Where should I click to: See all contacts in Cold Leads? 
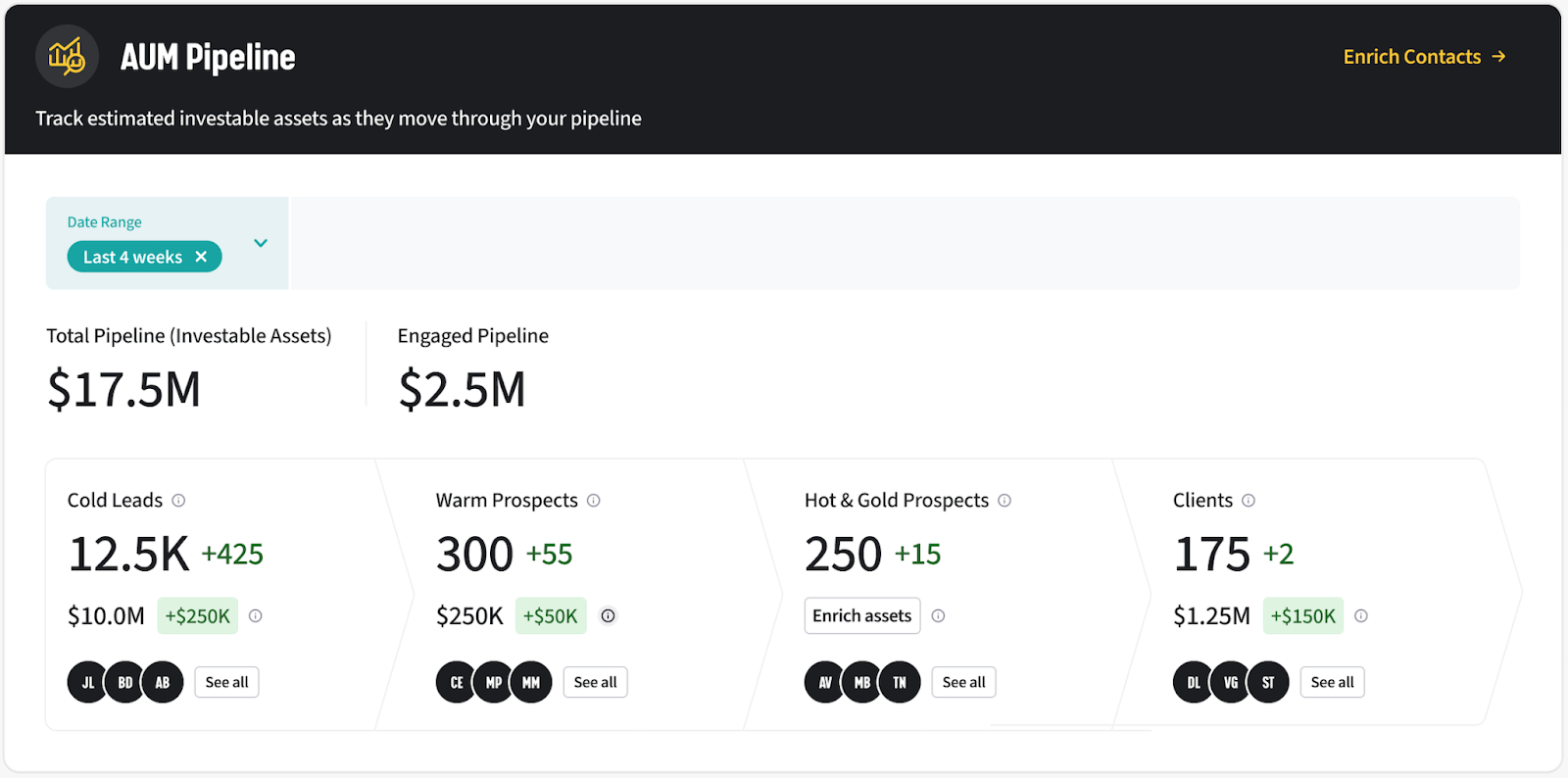[x=226, y=682]
